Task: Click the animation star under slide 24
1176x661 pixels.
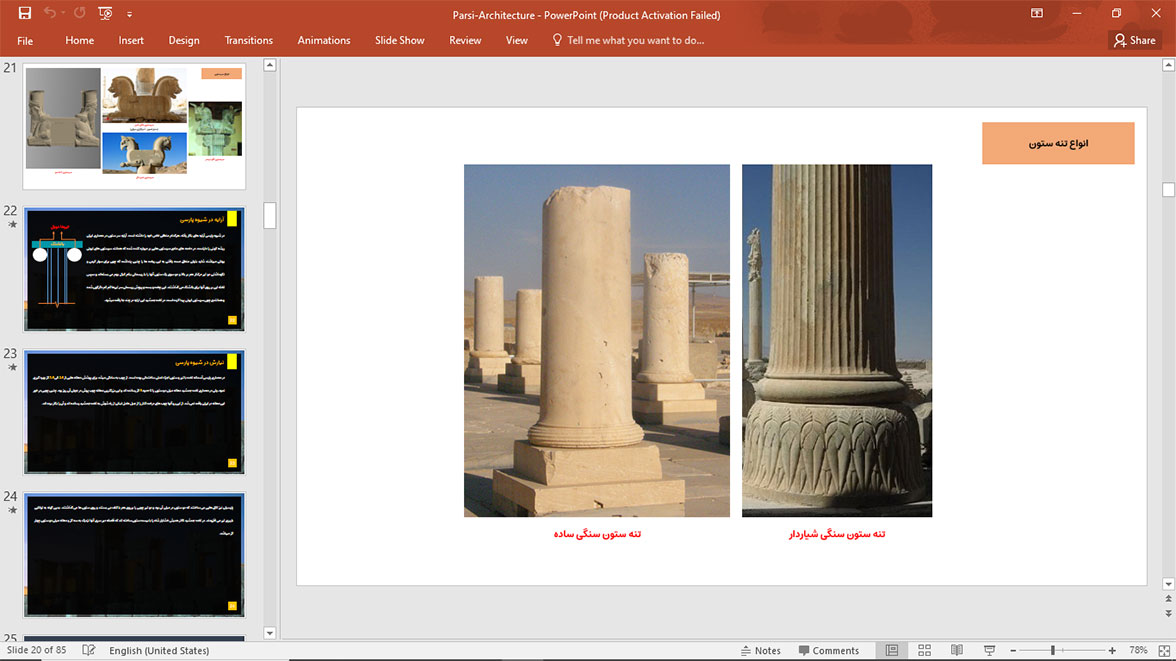Action: [x=12, y=509]
